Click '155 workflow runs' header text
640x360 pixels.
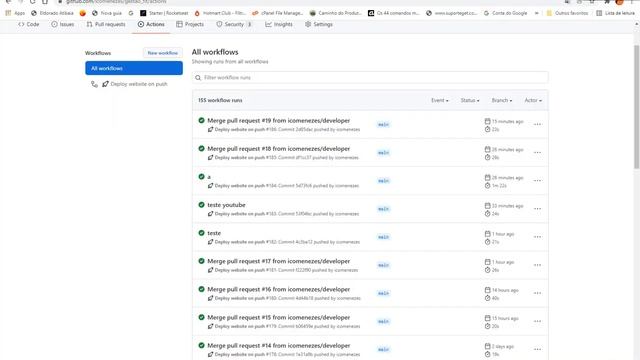(220, 100)
